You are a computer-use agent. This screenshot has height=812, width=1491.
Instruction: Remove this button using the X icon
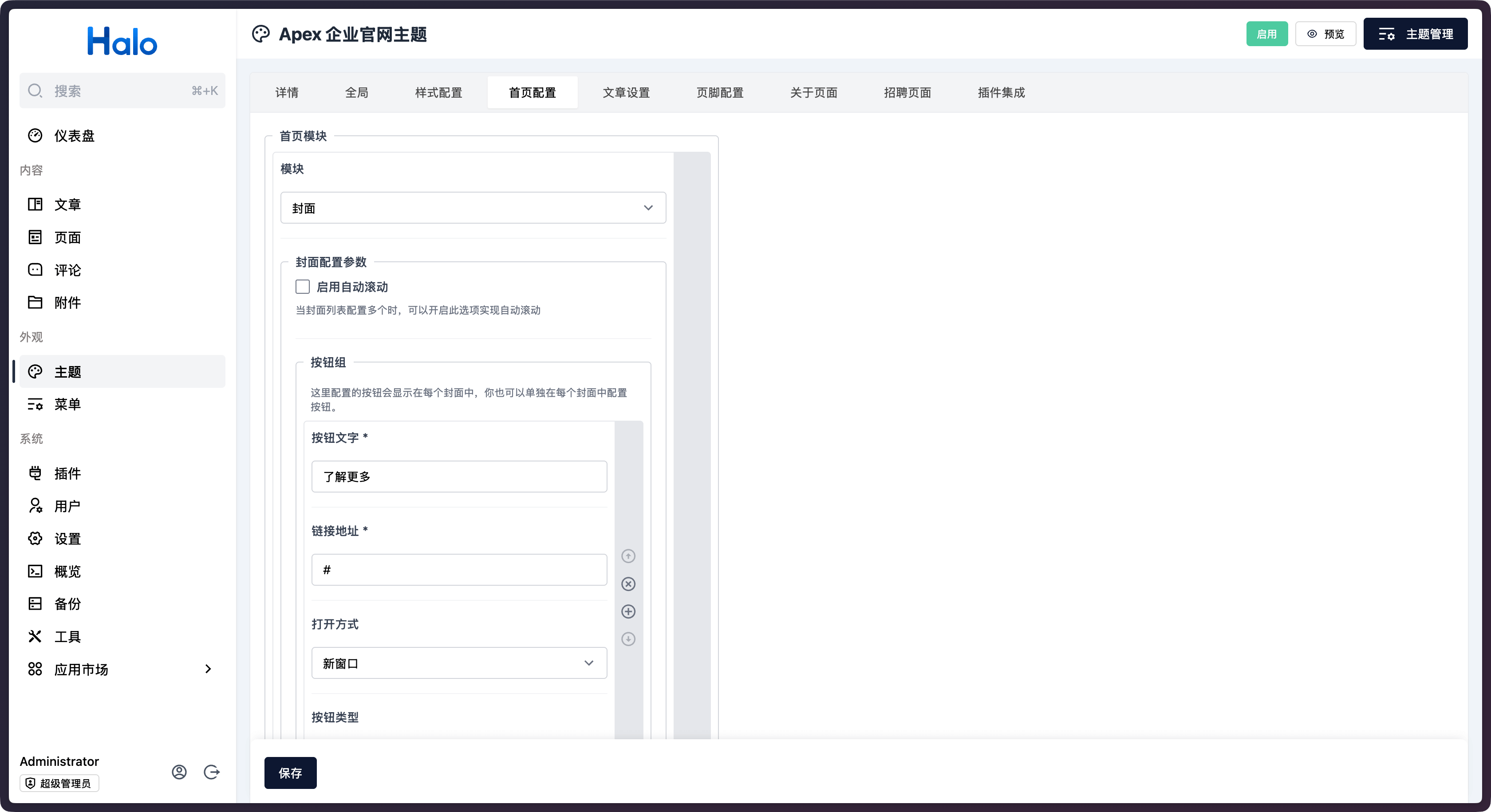coord(628,583)
